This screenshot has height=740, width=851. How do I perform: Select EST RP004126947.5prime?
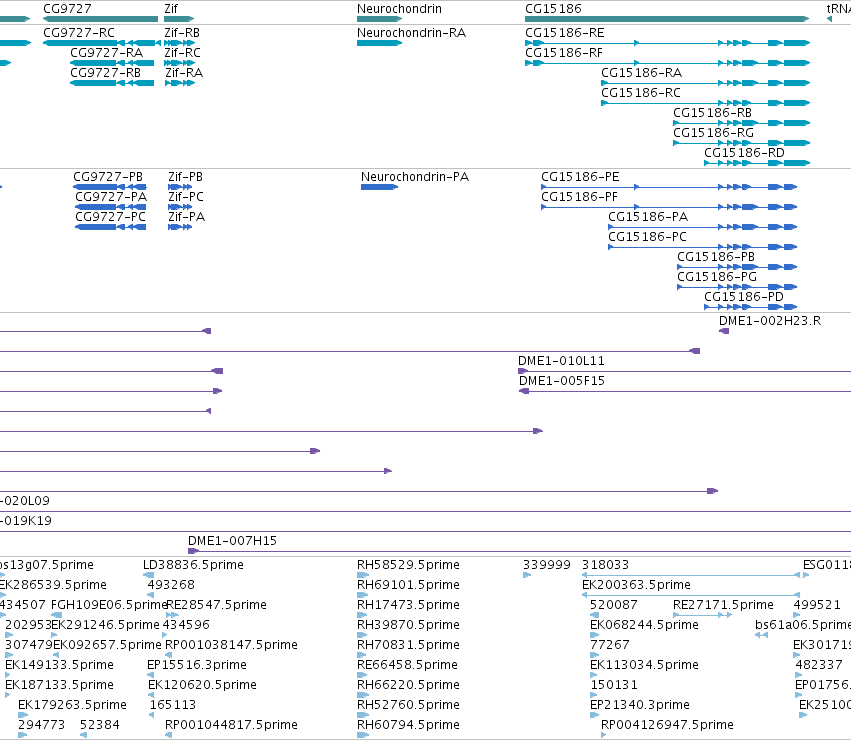(667, 726)
